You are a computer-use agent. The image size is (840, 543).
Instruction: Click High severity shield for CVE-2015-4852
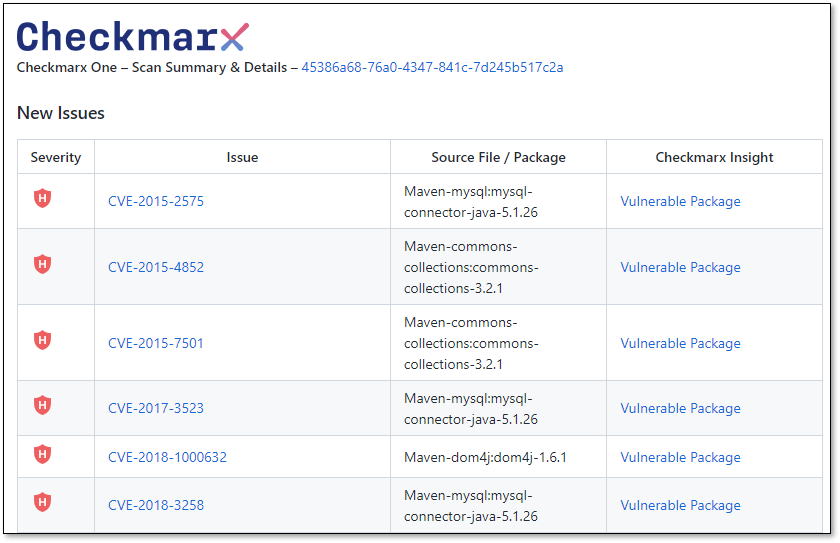tap(42, 264)
